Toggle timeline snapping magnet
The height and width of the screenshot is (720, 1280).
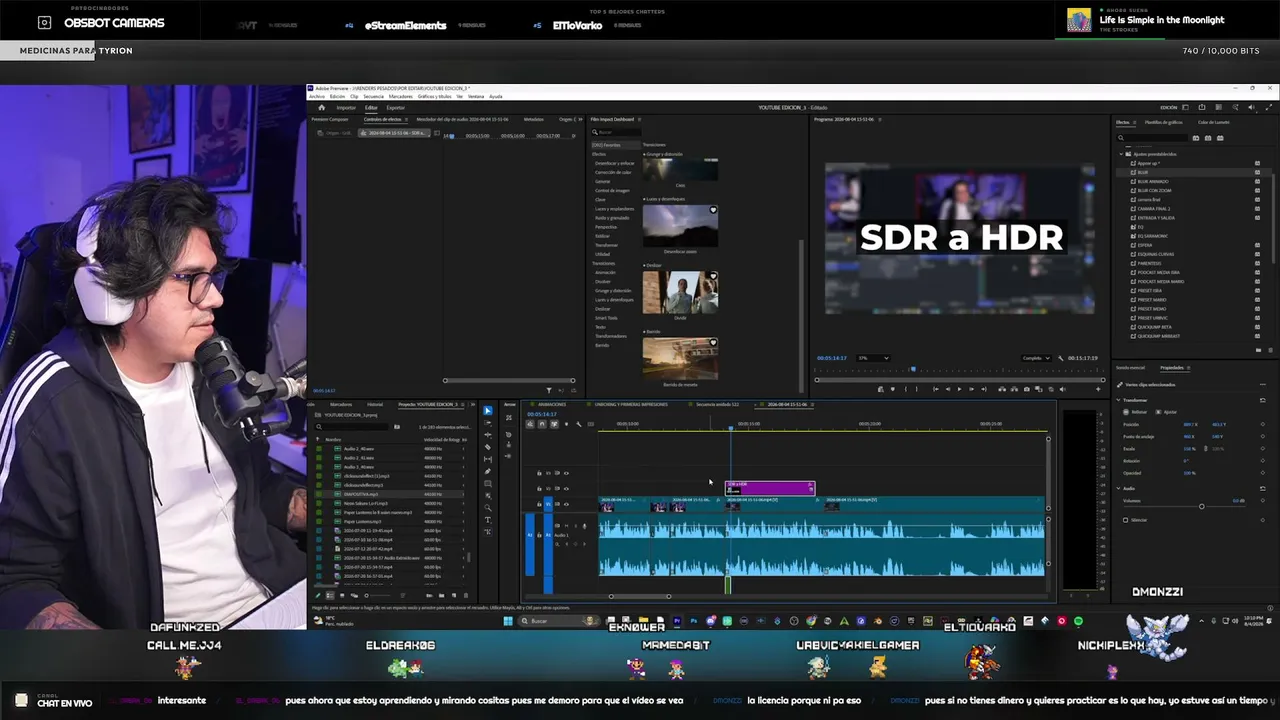pos(542,424)
